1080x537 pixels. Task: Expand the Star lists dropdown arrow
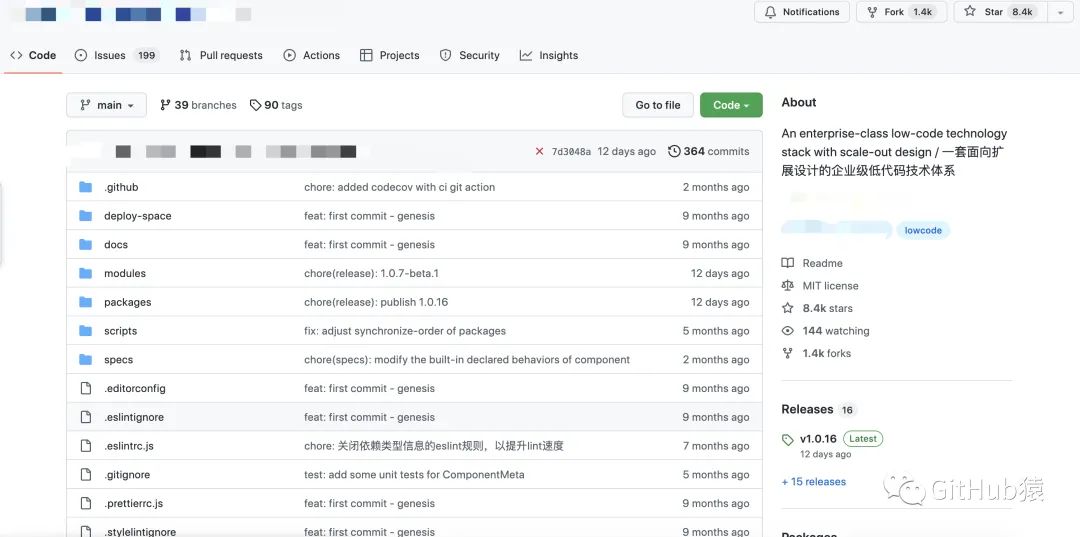point(1060,12)
